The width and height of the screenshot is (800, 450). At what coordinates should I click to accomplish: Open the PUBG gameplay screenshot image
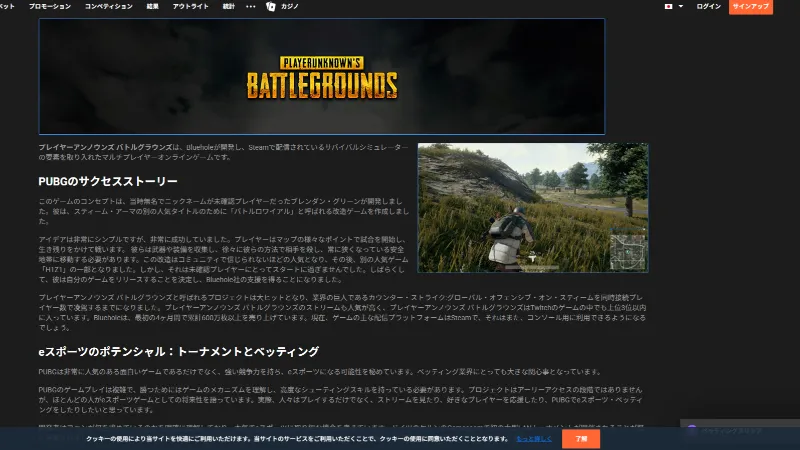[533, 208]
